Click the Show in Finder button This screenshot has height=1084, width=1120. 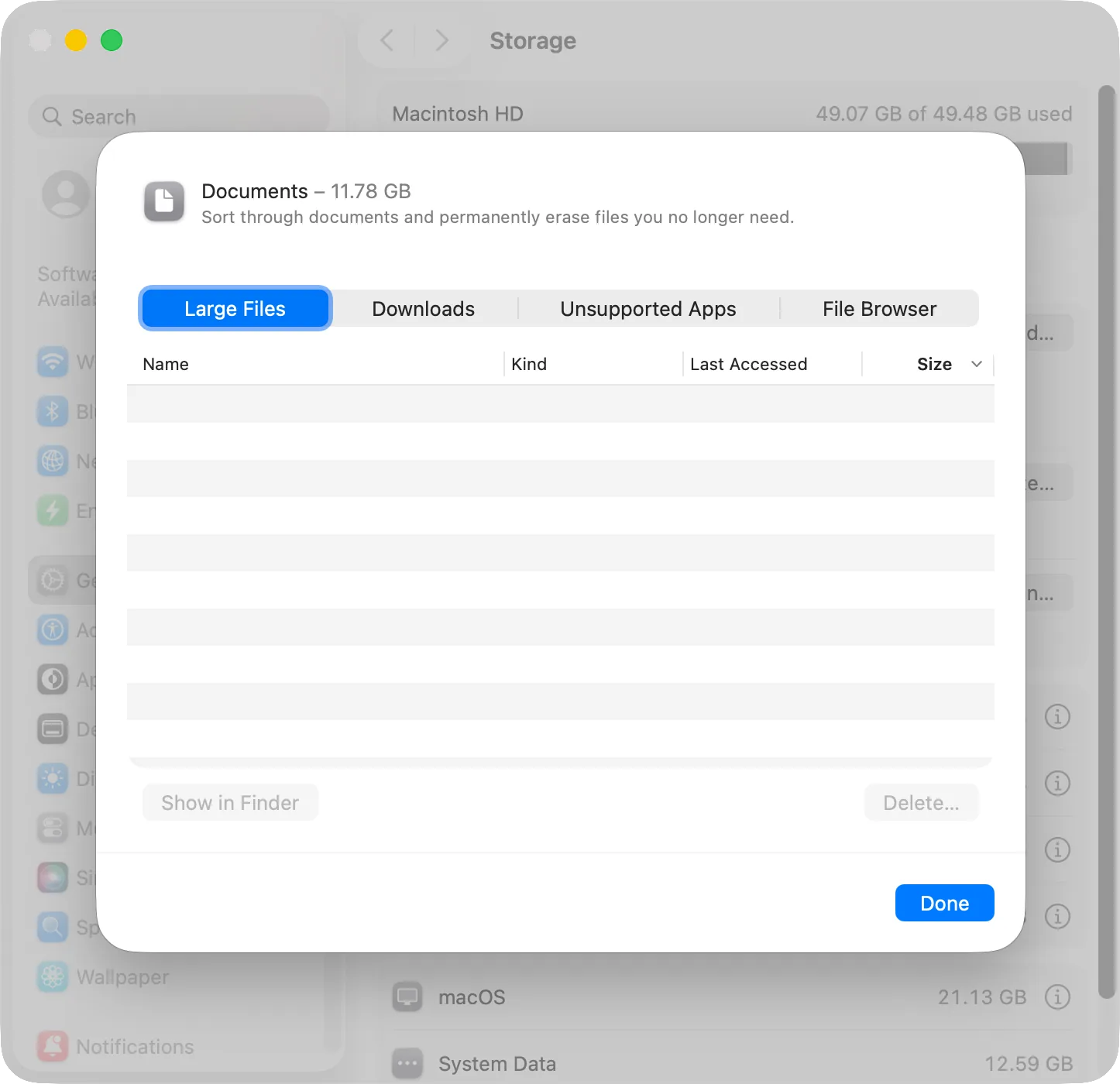[230, 803]
